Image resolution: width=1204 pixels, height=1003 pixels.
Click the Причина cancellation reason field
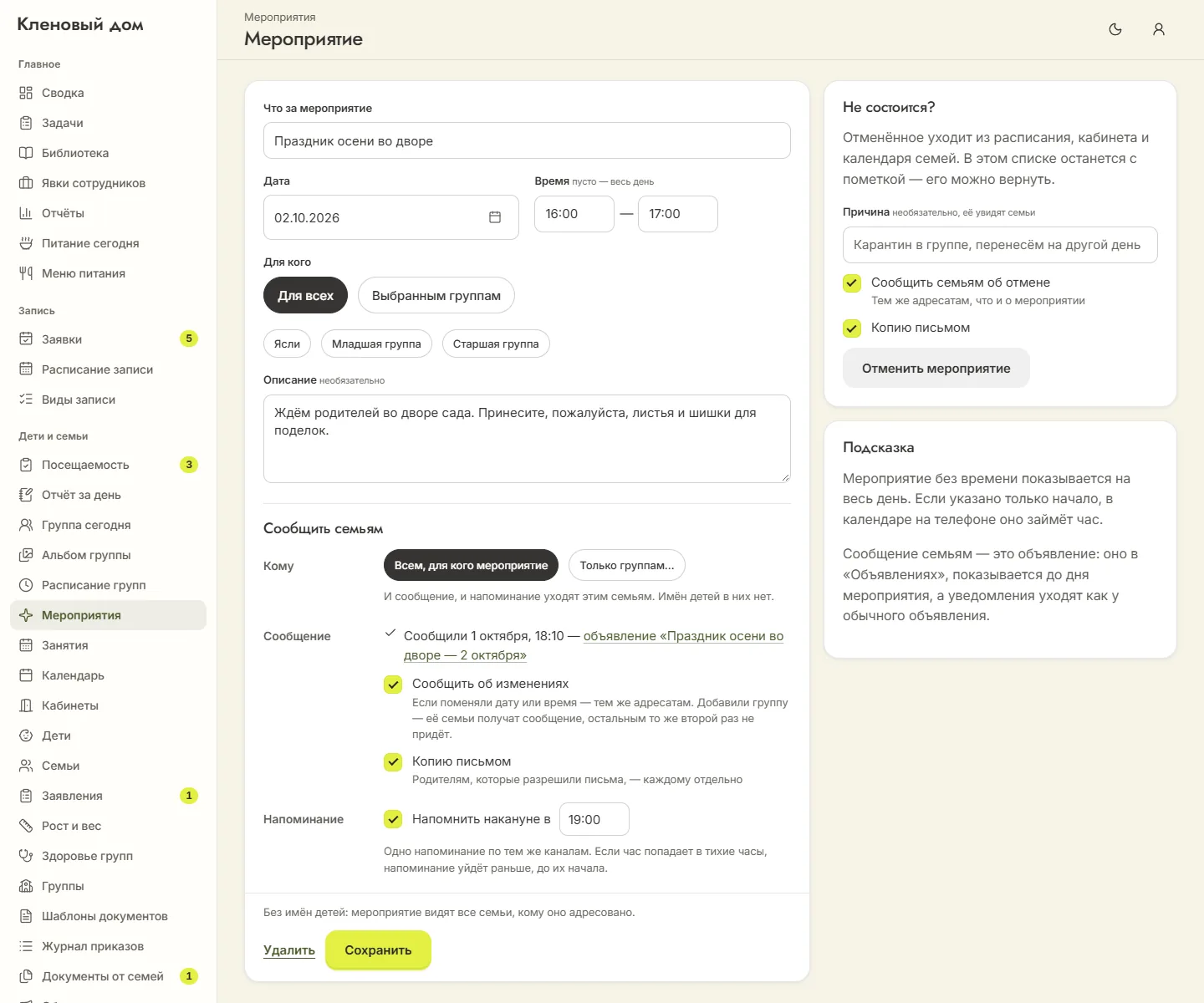(x=1000, y=245)
